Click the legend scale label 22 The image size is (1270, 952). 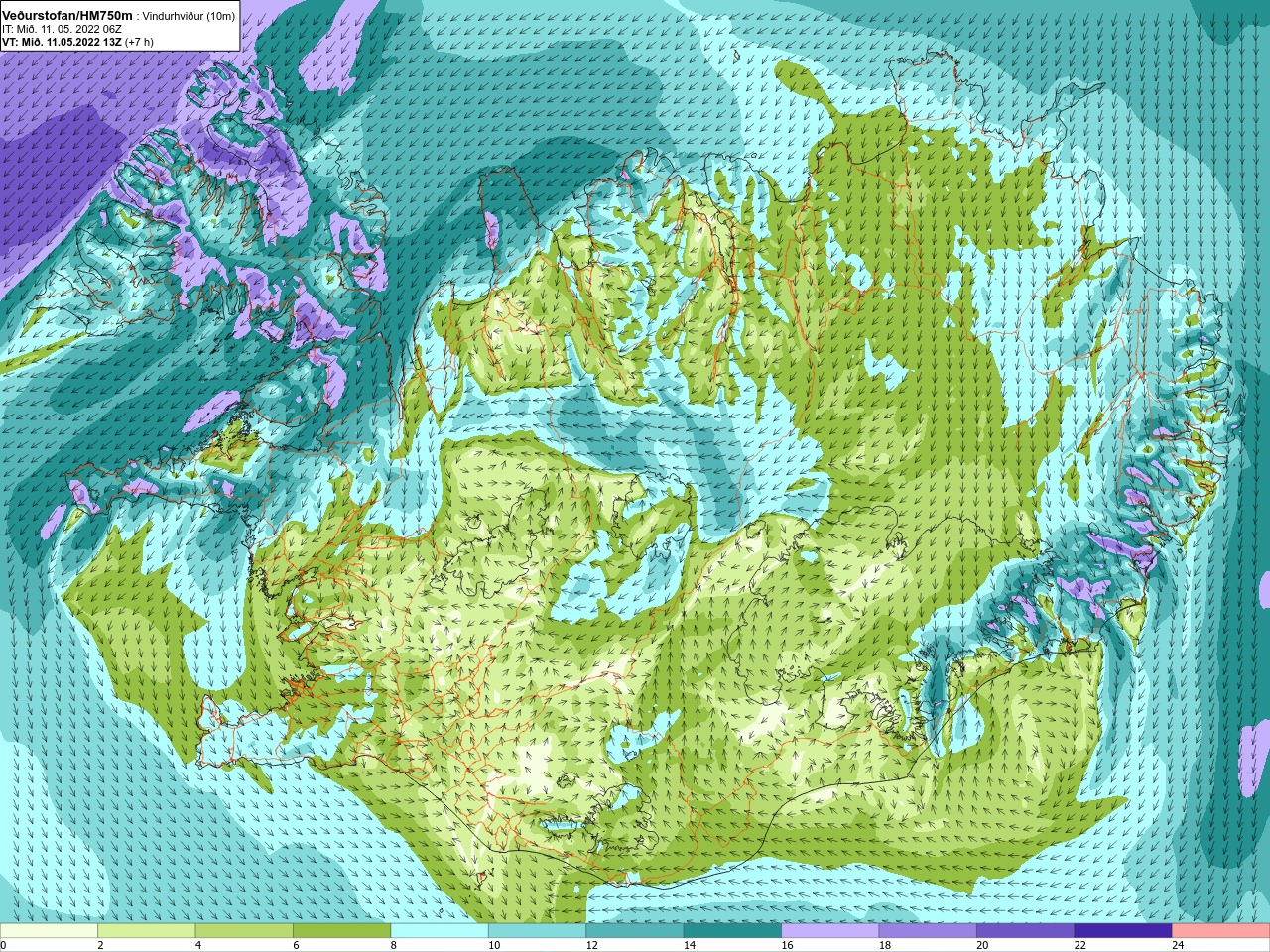(x=1080, y=945)
